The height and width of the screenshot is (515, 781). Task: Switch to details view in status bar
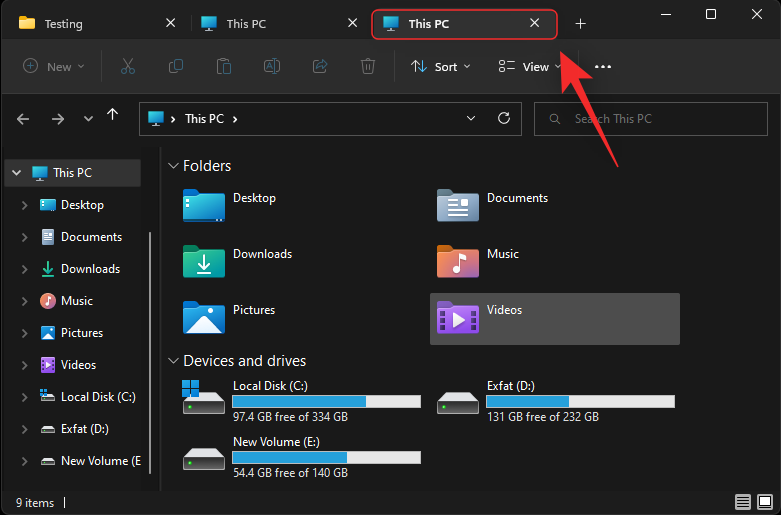pos(743,502)
